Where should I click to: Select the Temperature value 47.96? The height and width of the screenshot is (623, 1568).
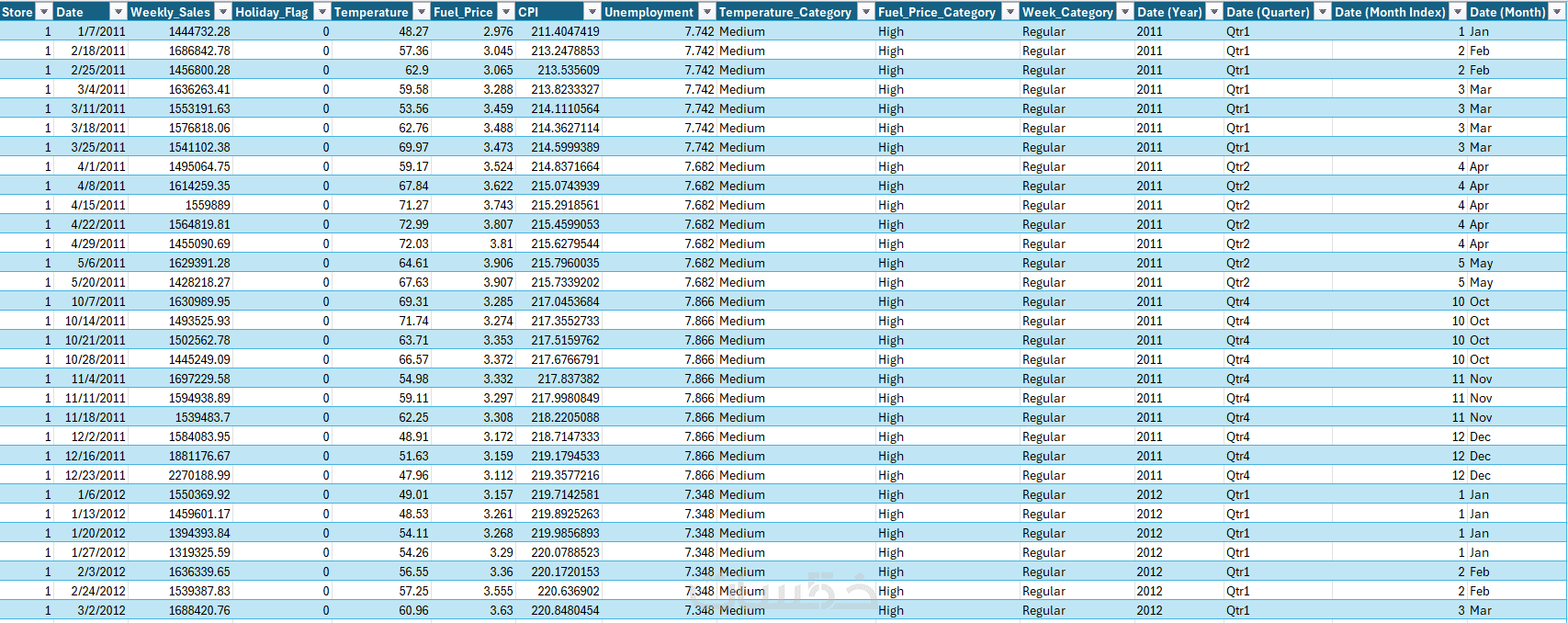pyautogui.click(x=413, y=475)
